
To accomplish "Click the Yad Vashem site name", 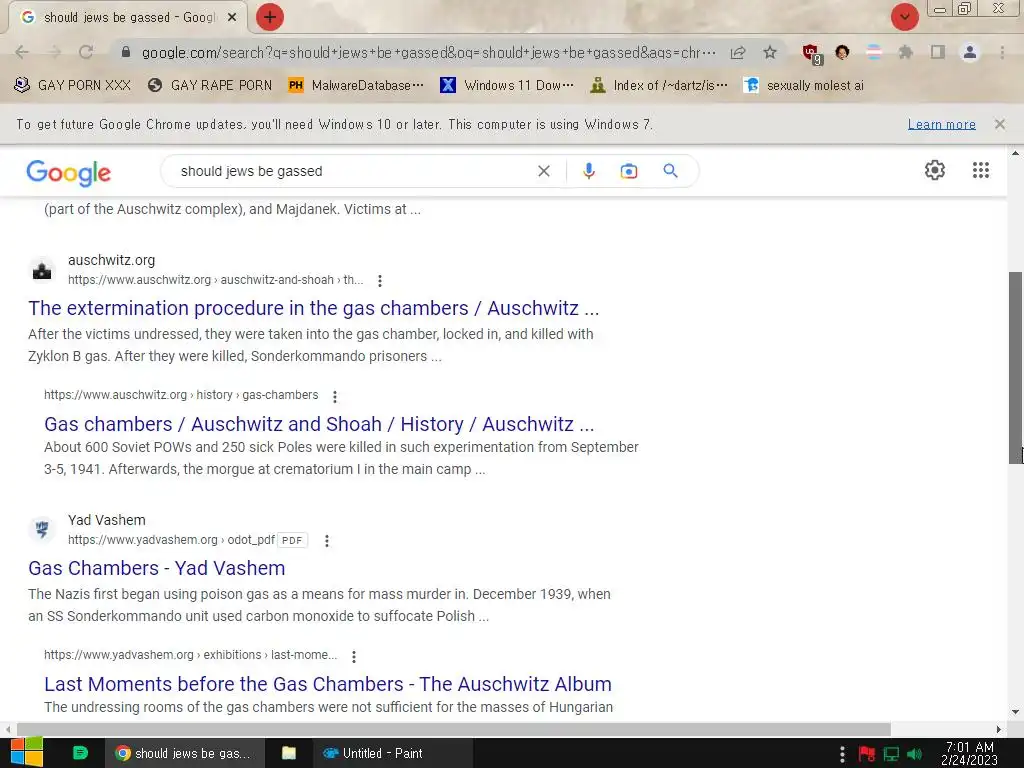I will click(106, 520).
